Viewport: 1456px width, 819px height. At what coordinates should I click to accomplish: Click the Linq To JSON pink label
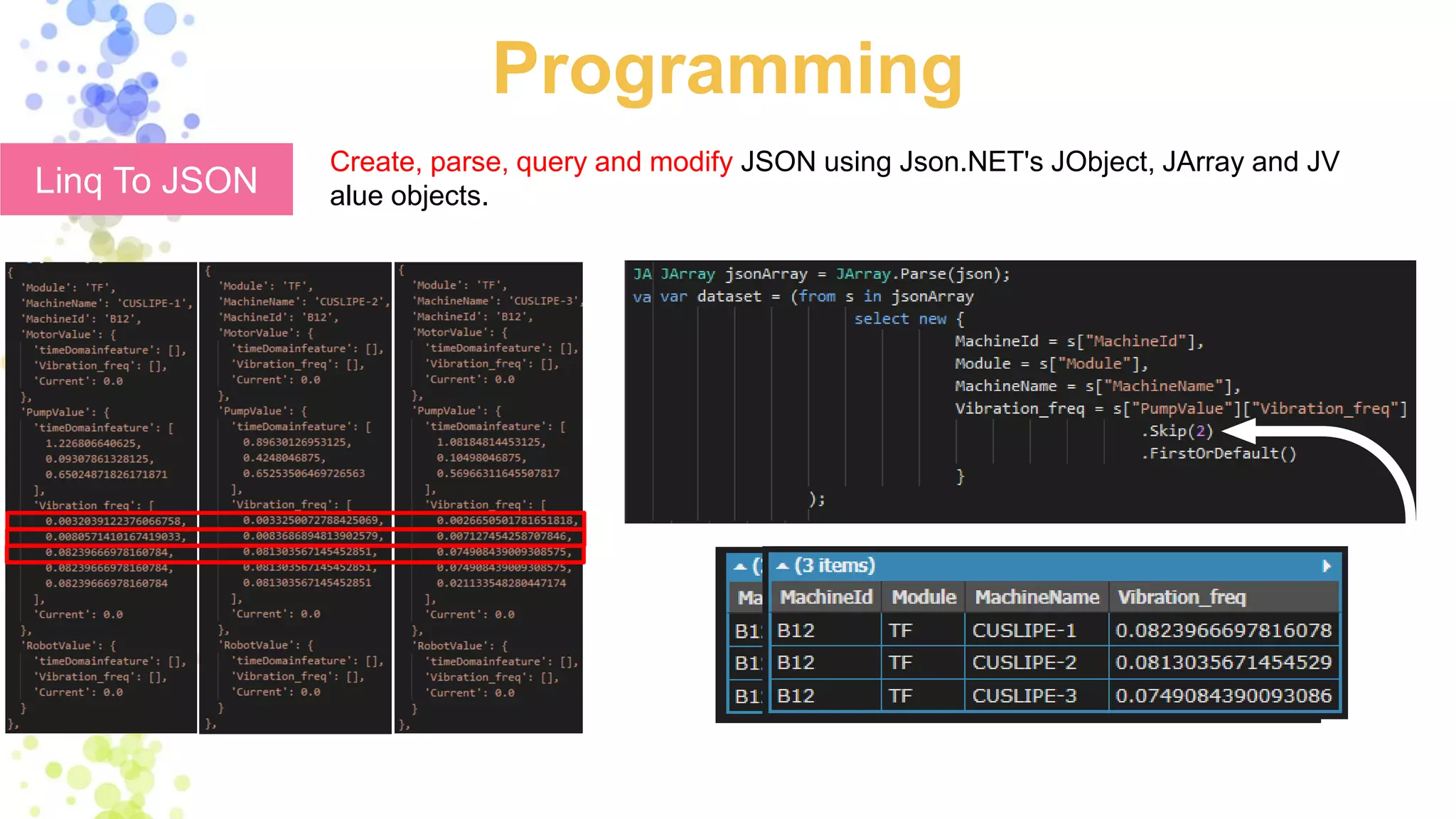tap(146, 179)
